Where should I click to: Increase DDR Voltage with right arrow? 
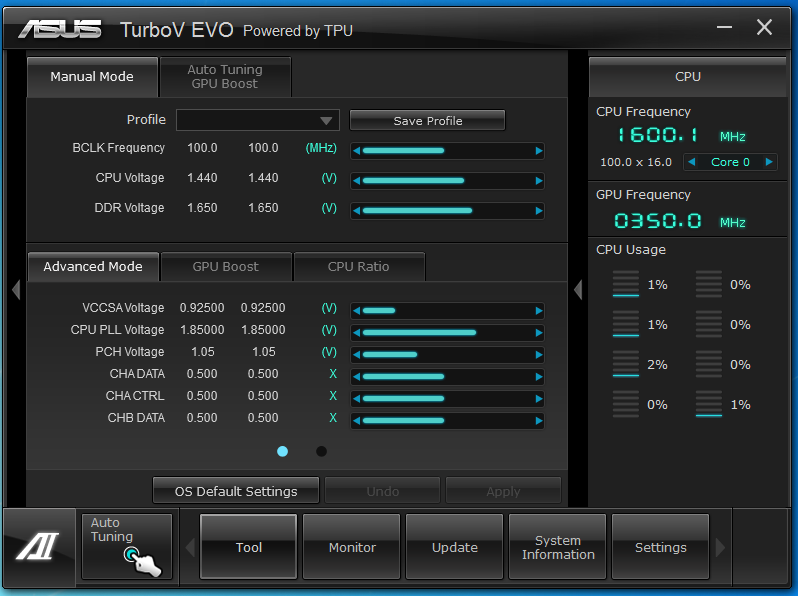click(x=538, y=211)
